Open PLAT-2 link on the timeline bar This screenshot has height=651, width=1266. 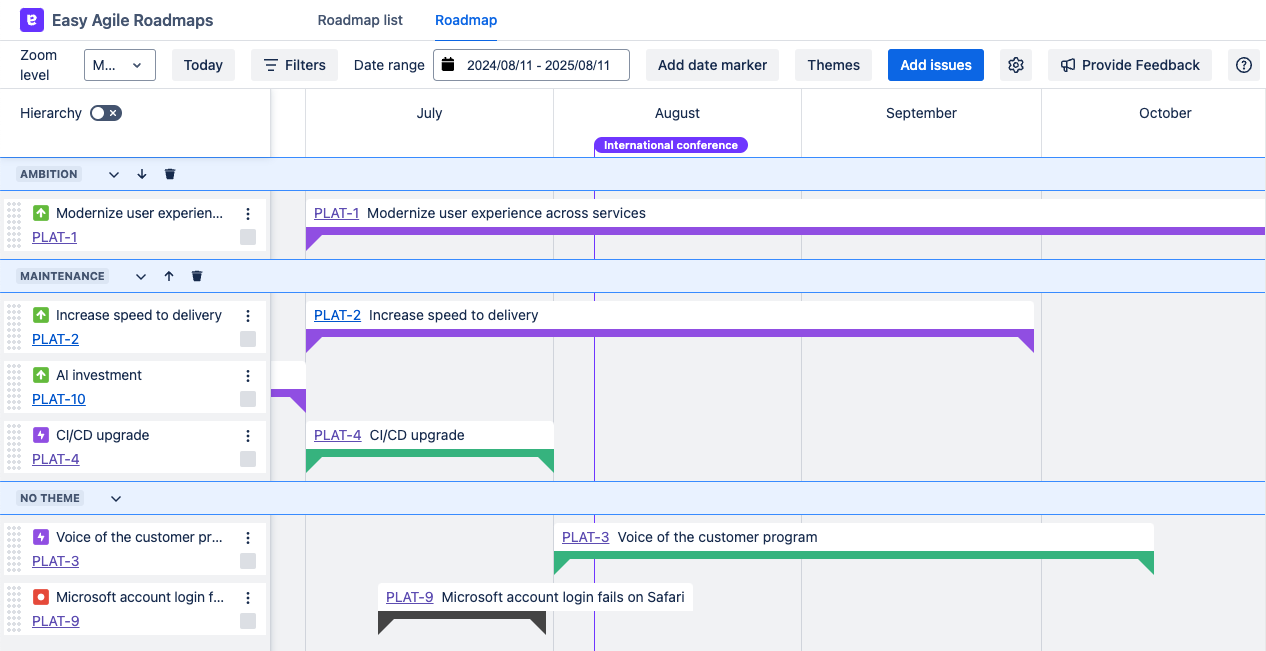337,315
